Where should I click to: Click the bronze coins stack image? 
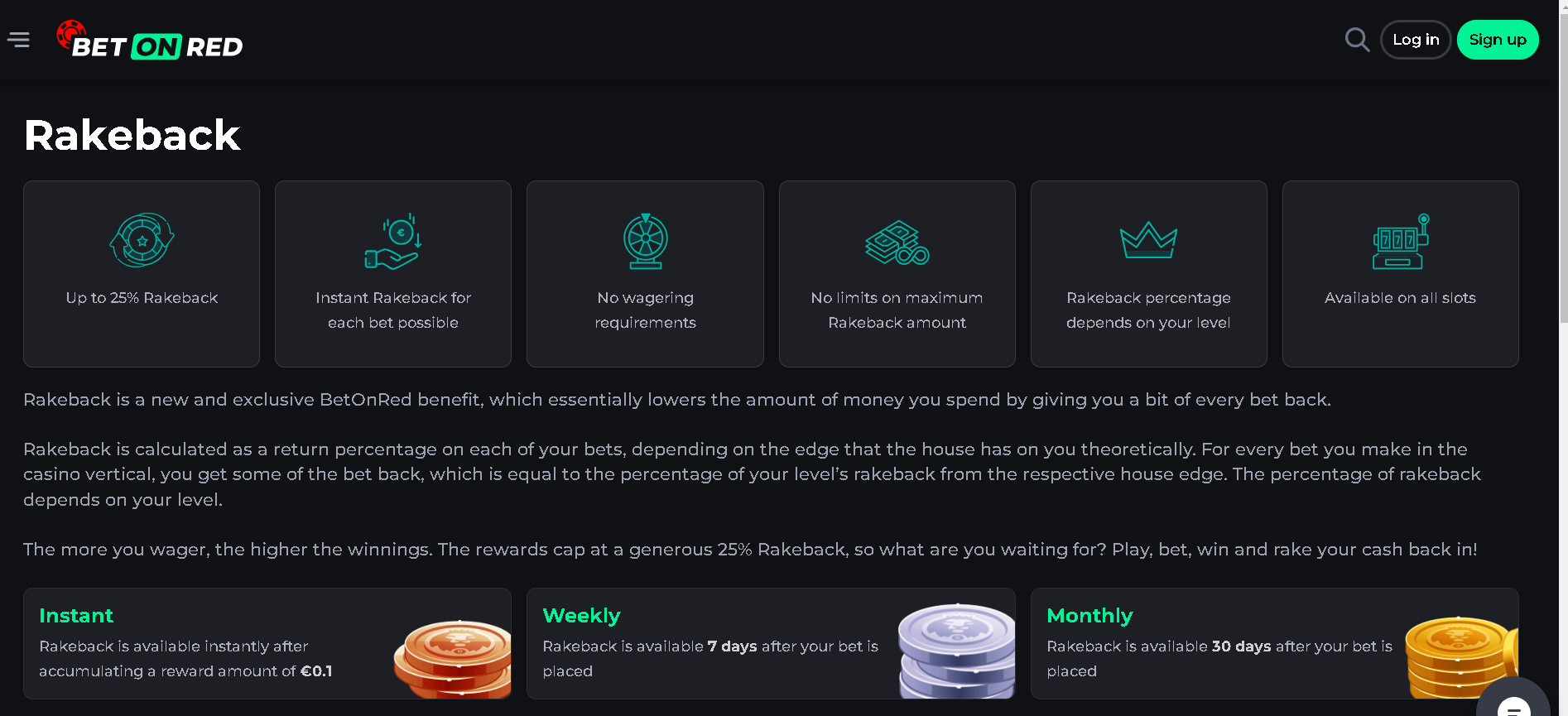click(x=453, y=658)
